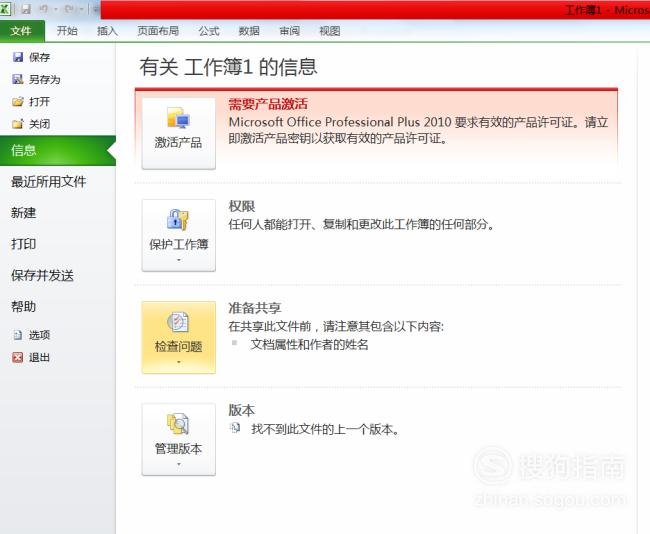Image resolution: width=650 pixels, height=534 pixels.
Task: Open the 保护工作簿 dropdown button
Action: click(179, 235)
